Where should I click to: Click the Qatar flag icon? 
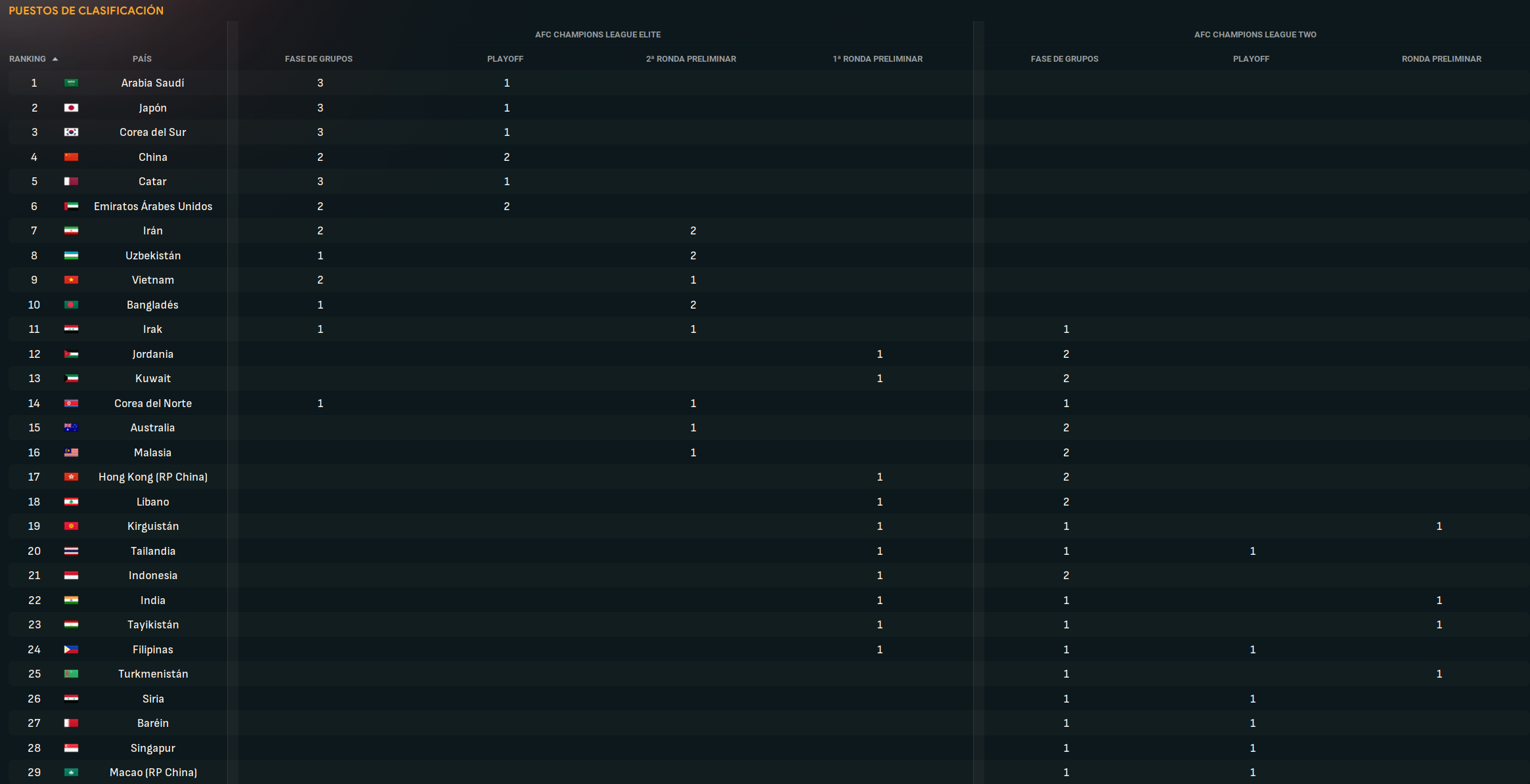coord(71,181)
